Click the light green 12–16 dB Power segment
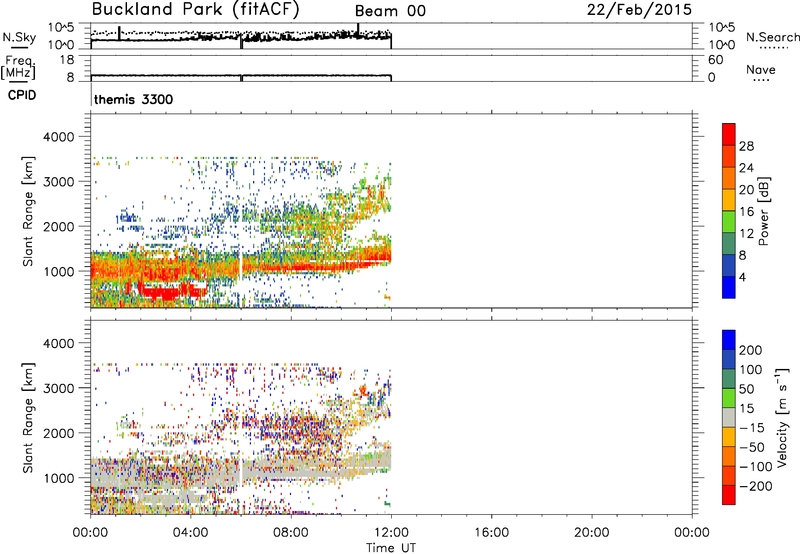This screenshot has width=800, height=554. point(729,221)
